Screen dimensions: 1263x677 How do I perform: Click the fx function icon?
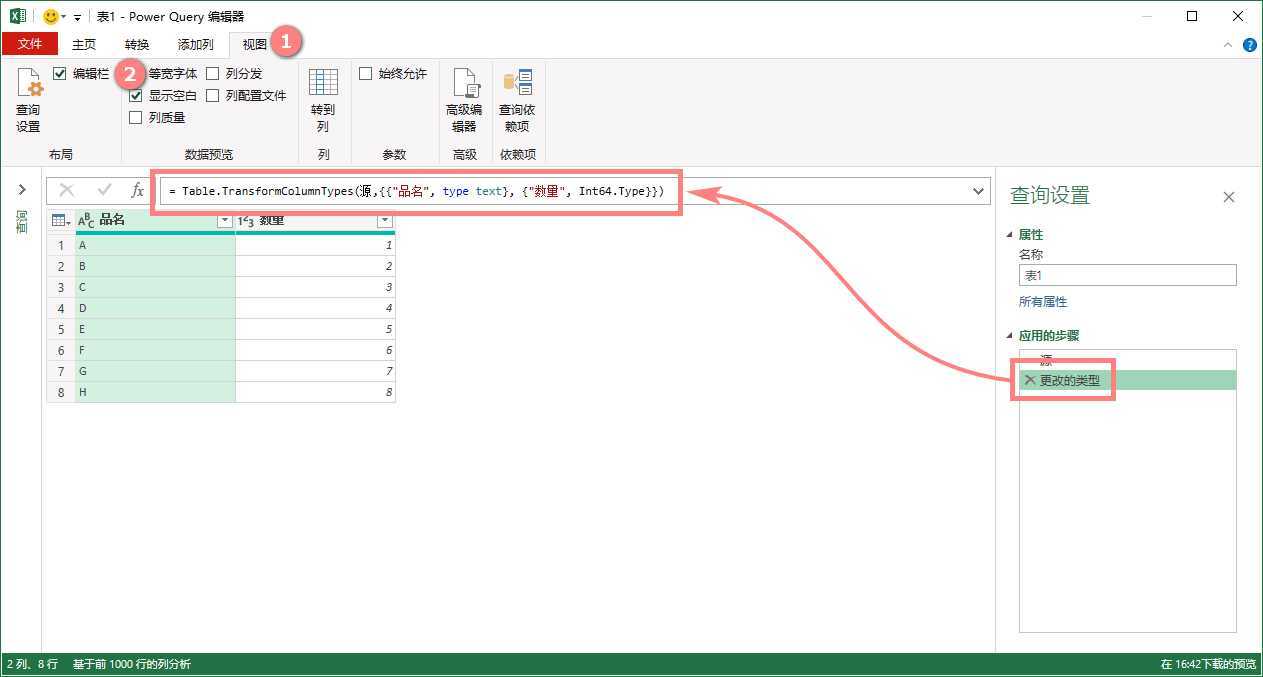138,190
